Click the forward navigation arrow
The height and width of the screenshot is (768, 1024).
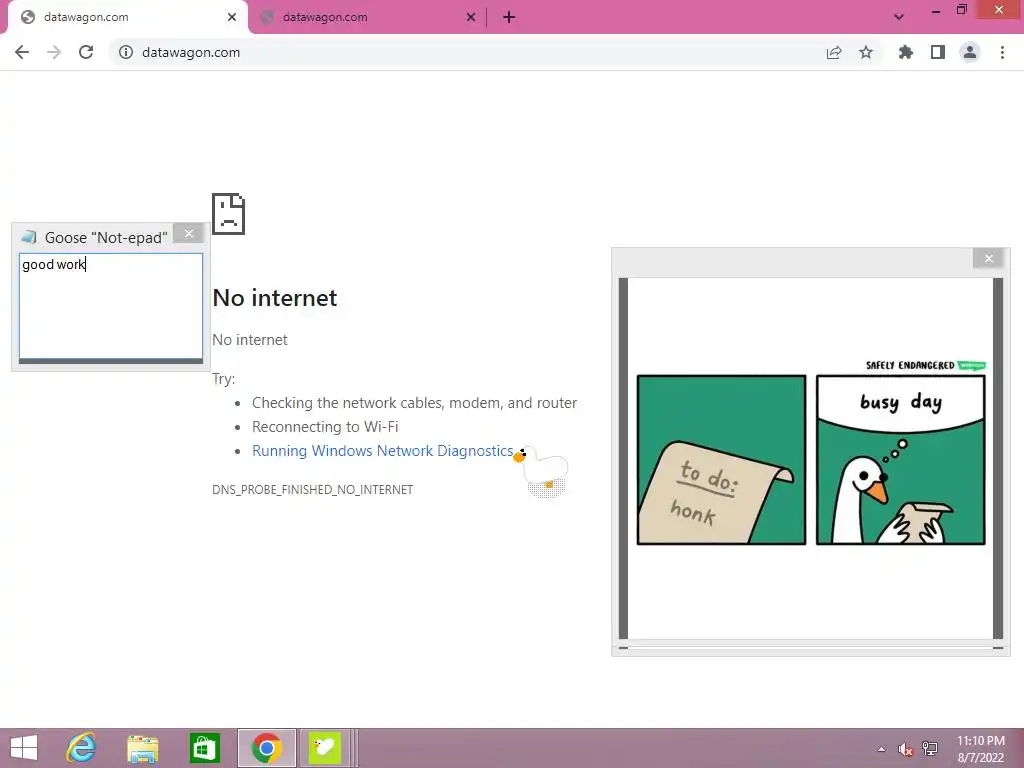tap(54, 52)
